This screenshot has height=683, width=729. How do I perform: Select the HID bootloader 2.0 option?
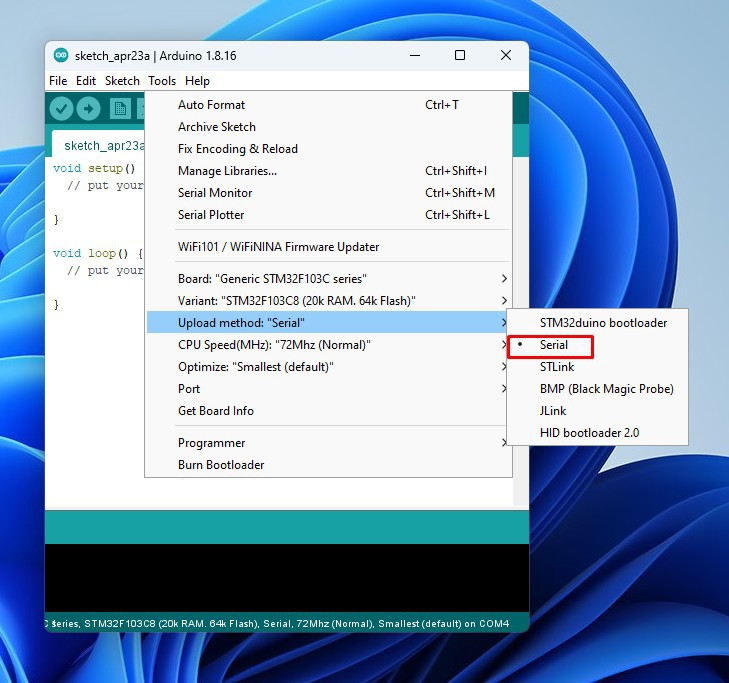pyautogui.click(x=589, y=433)
